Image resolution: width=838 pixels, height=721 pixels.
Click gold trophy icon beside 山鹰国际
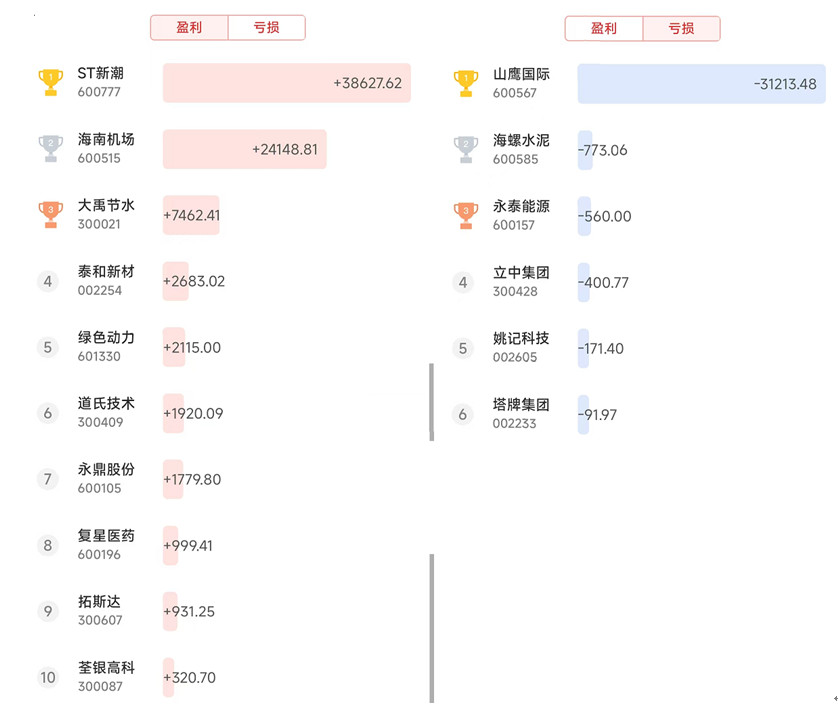(465, 83)
